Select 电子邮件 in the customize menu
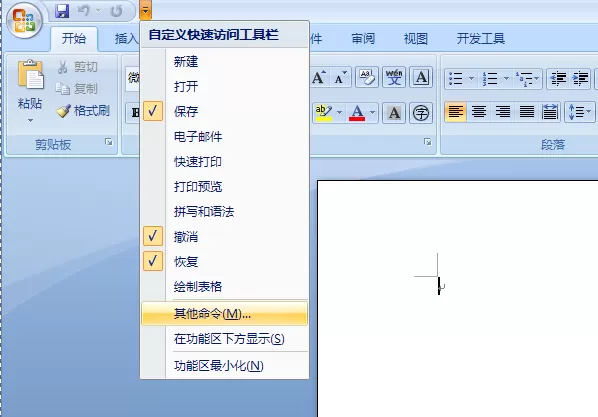 click(x=224, y=136)
